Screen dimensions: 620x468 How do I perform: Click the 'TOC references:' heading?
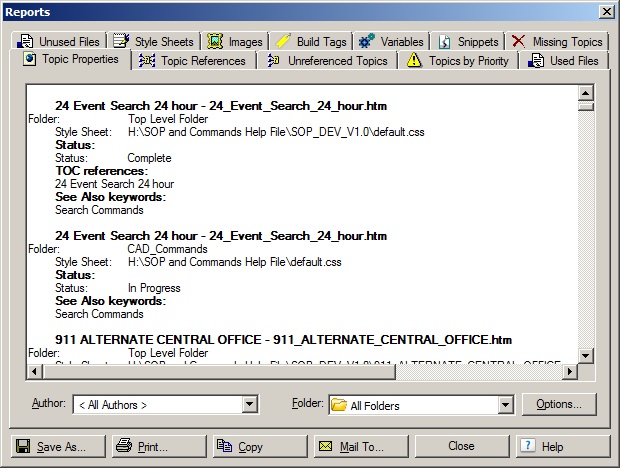click(102, 171)
